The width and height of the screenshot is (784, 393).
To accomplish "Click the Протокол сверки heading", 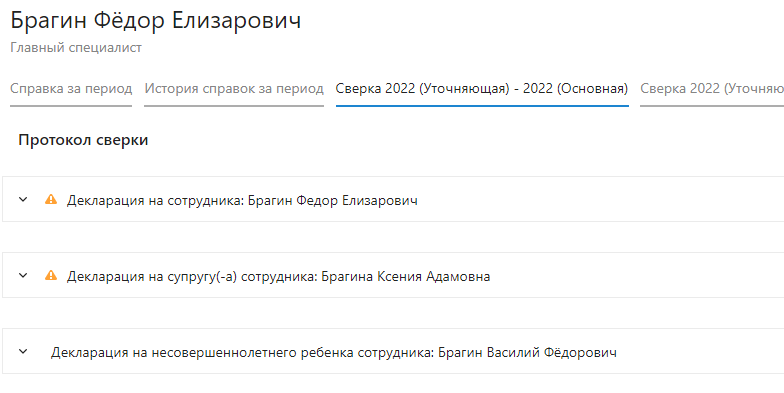I will (x=84, y=140).
